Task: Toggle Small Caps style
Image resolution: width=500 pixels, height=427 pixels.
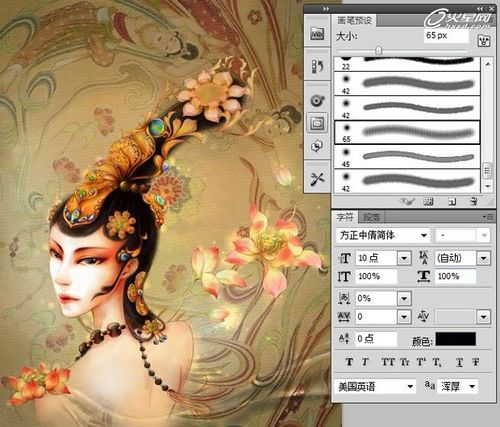Action: tap(405, 362)
